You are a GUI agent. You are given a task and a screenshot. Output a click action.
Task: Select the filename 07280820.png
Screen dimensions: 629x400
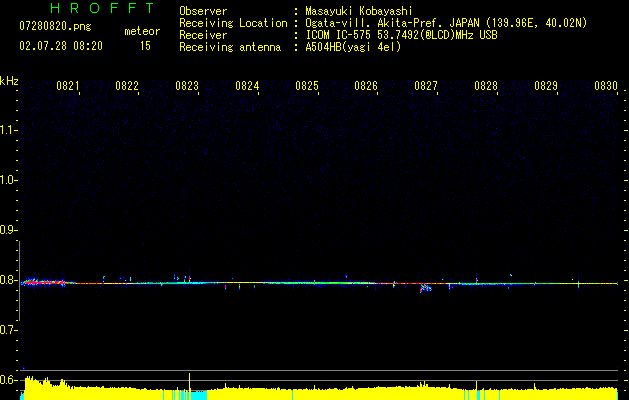[55, 26]
